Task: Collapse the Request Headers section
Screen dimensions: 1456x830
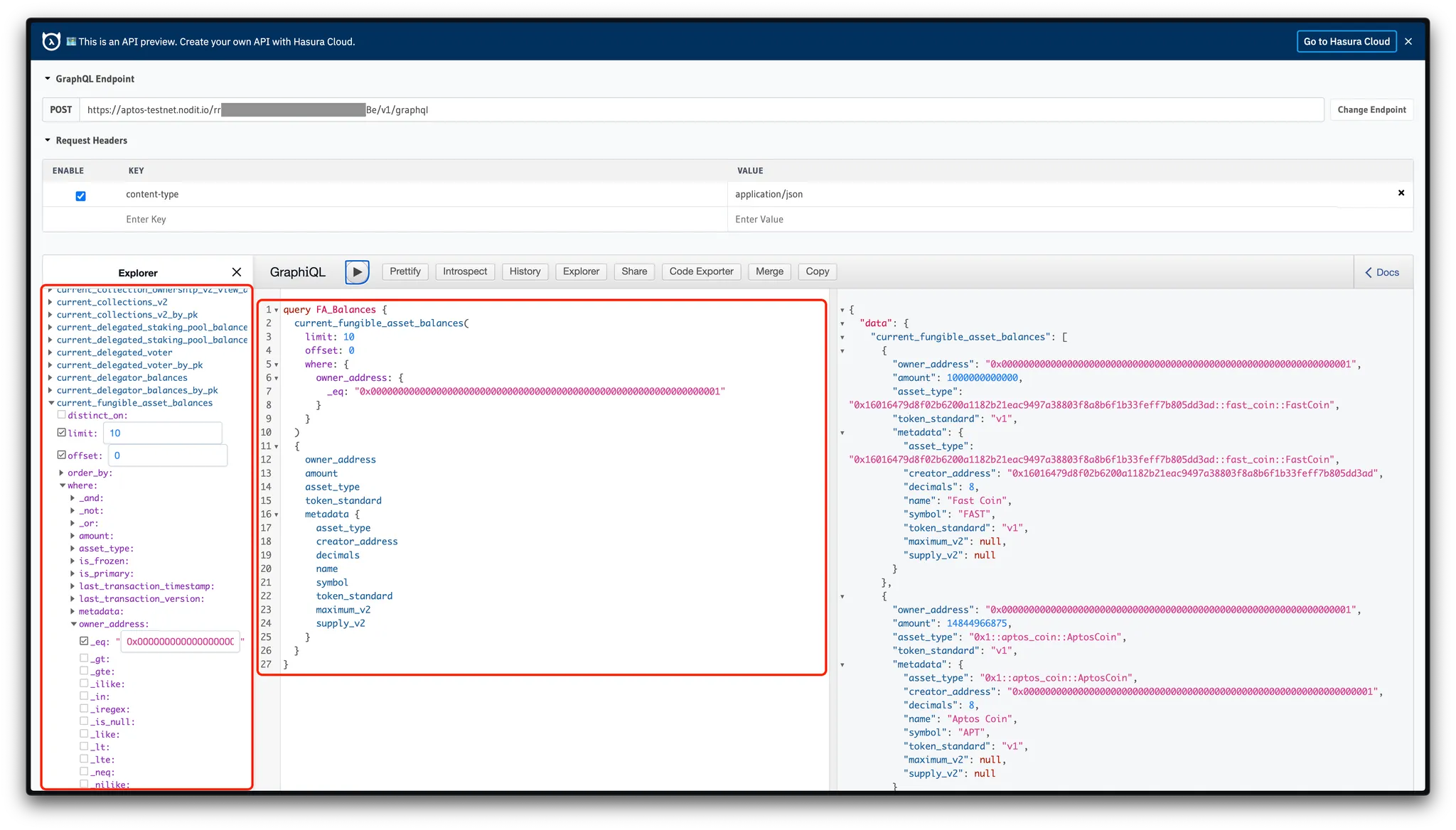Action: [48, 141]
